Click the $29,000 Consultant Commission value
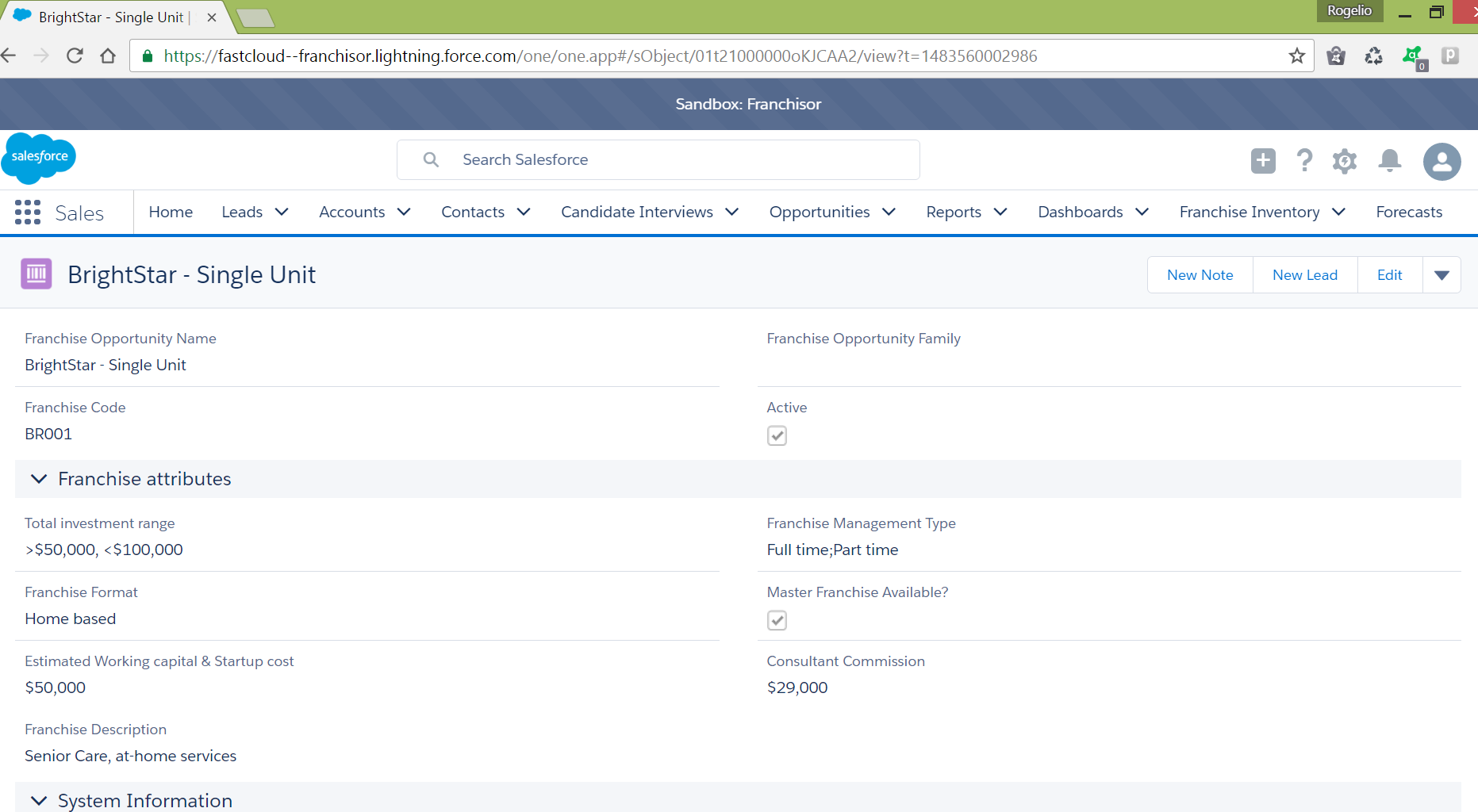The image size is (1478, 812). pos(797,688)
